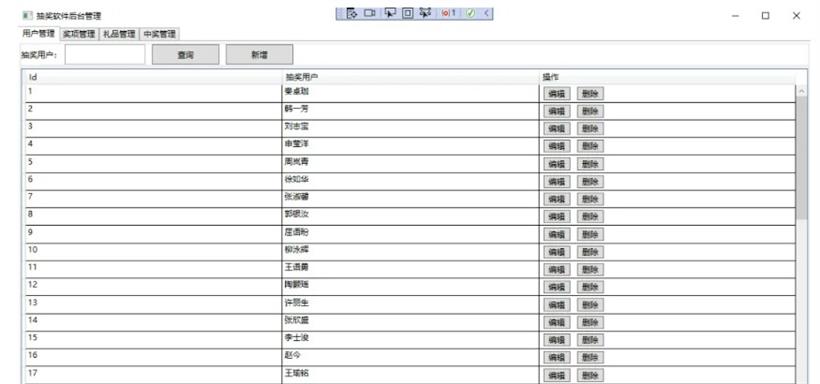Click the camera-shaped live preview icon

pos(370,14)
